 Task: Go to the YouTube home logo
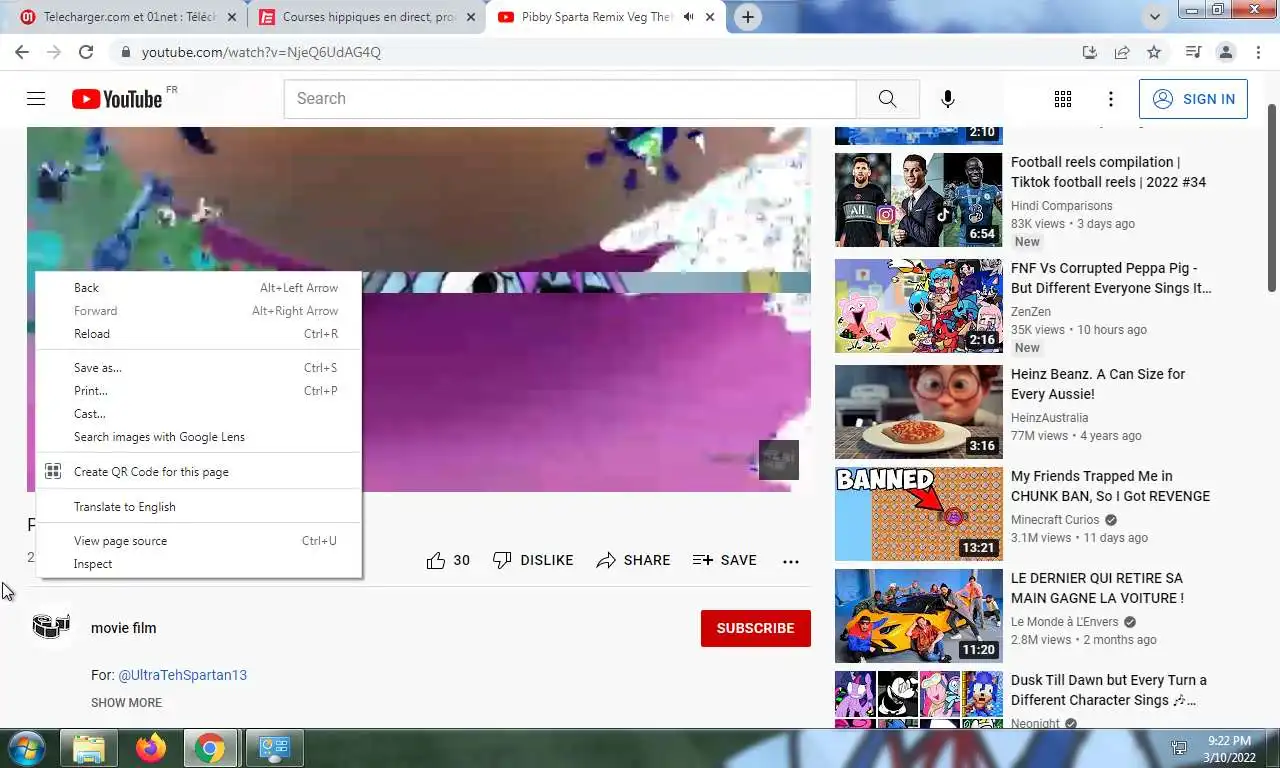tap(117, 98)
